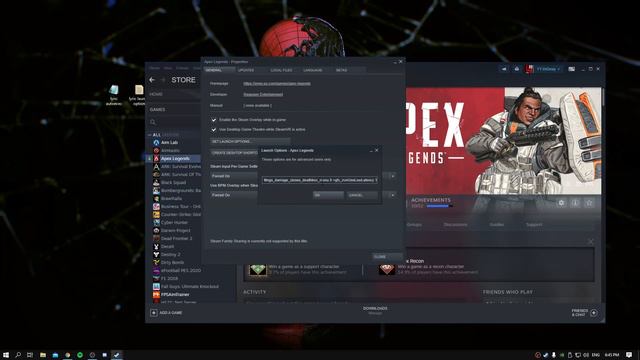Select Counter-Strike entry in library list
The width and height of the screenshot is (640, 360).
(x=177, y=214)
